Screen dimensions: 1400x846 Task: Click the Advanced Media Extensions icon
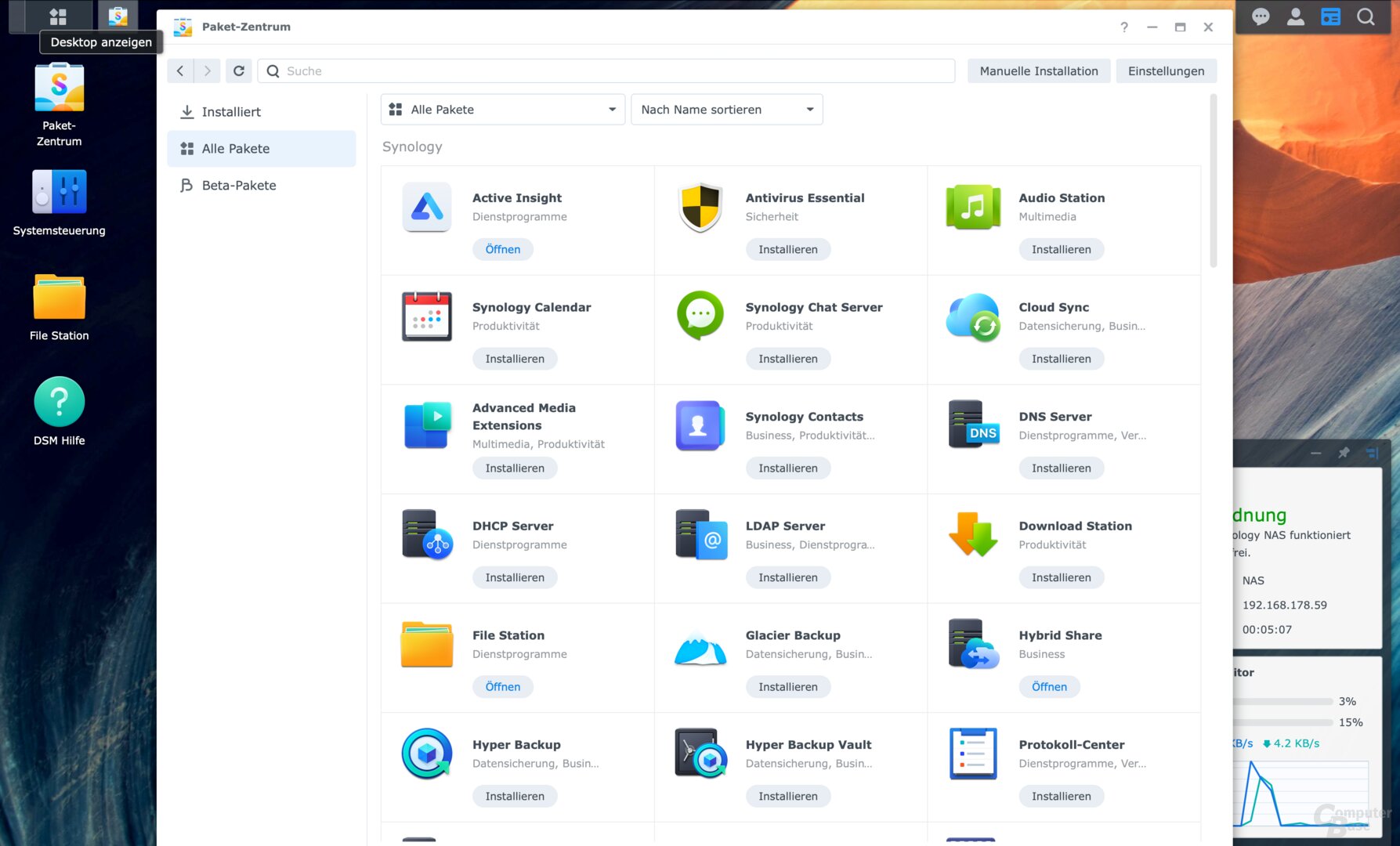427,425
